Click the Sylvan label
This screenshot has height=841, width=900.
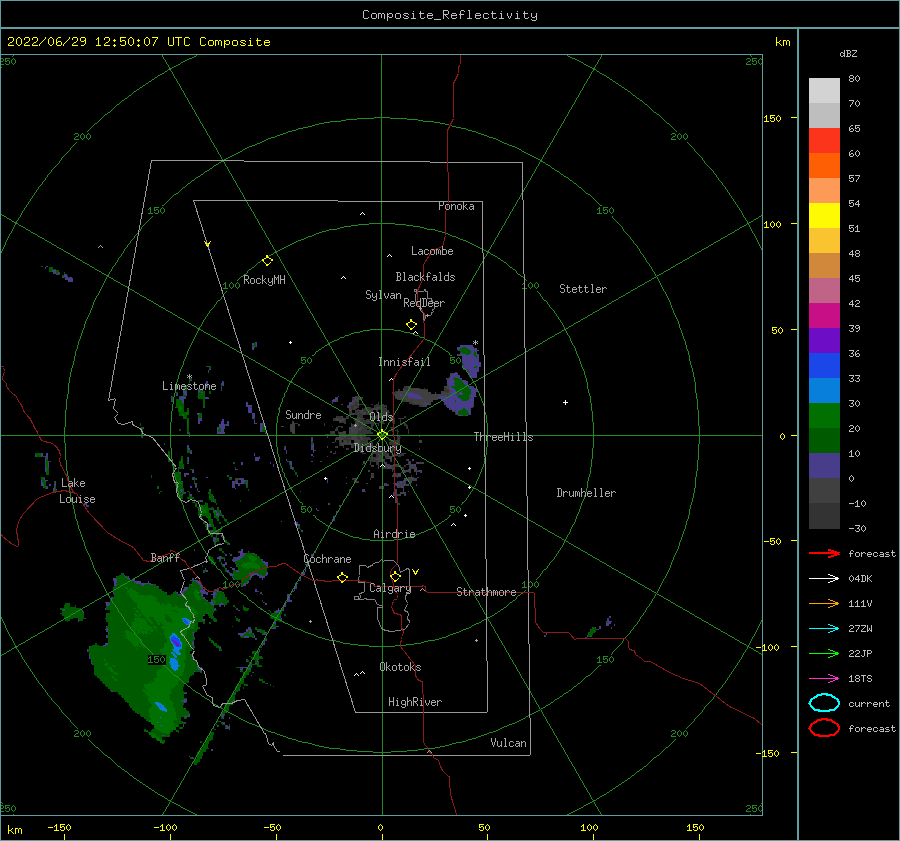click(383, 295)
